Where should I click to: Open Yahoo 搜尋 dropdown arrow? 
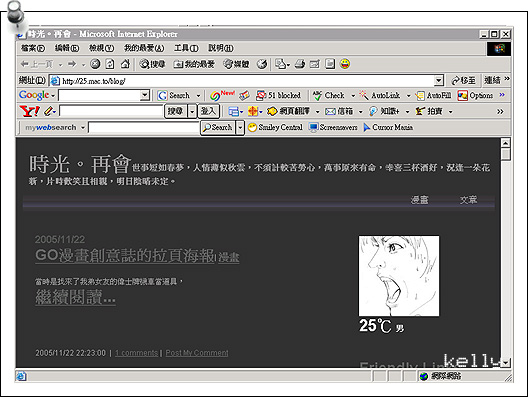coord(192,111)
